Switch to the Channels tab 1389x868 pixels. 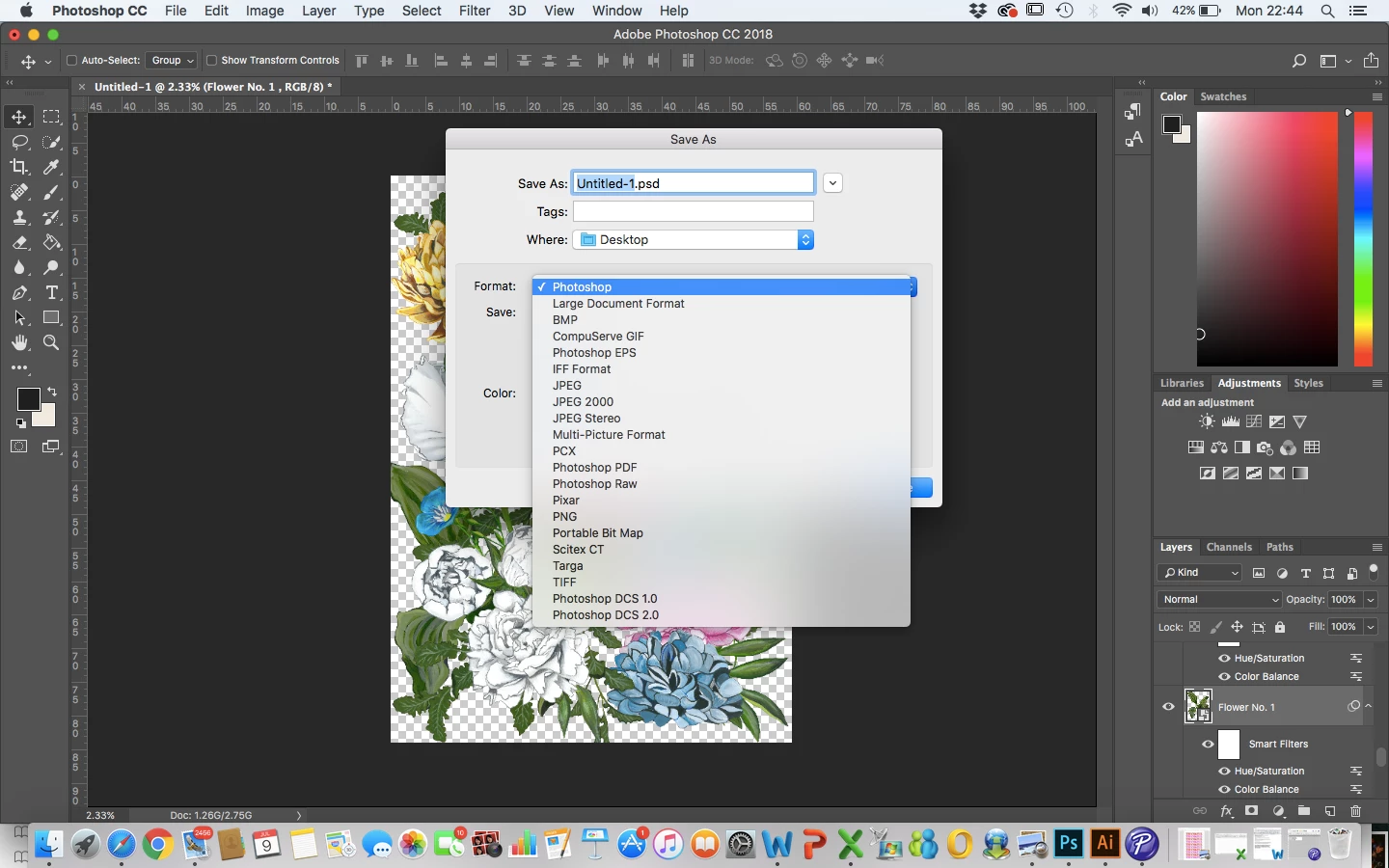[x=1229, y=548]
